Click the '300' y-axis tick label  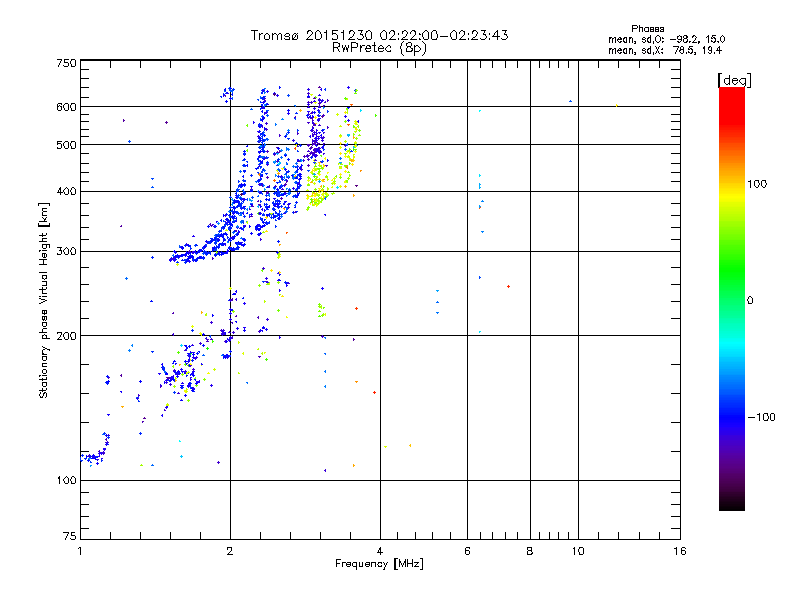point(67,252)
